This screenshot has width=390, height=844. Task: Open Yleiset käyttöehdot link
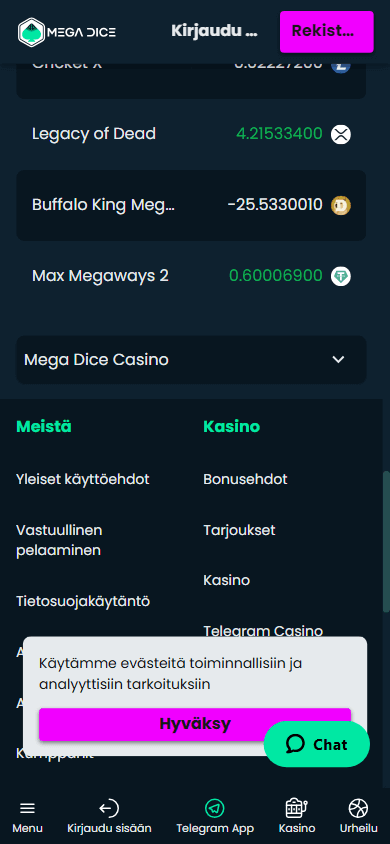[x=83, y=479]
